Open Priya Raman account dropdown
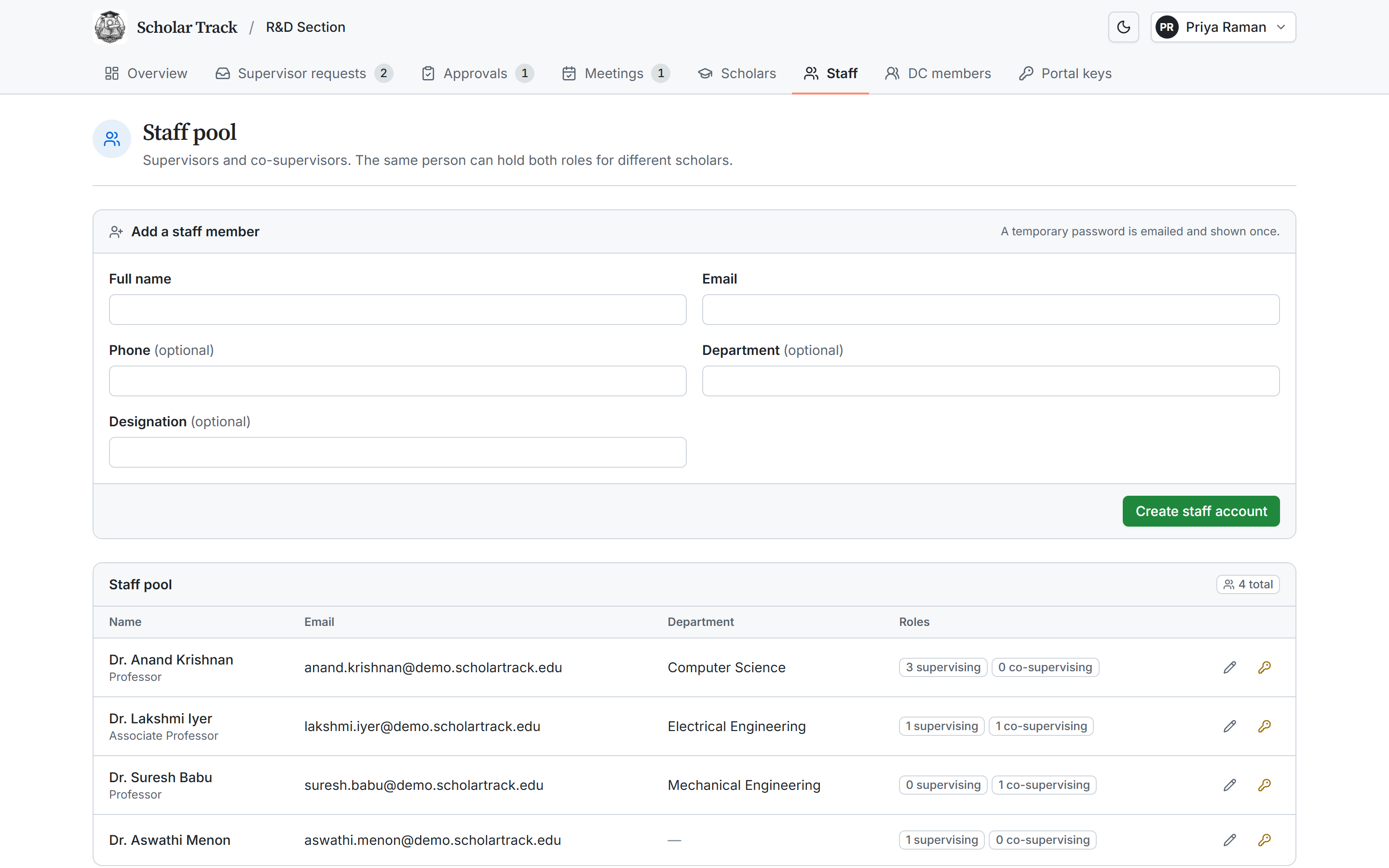The width and height of the screenshot is (1389, 868). point(1223,27)
